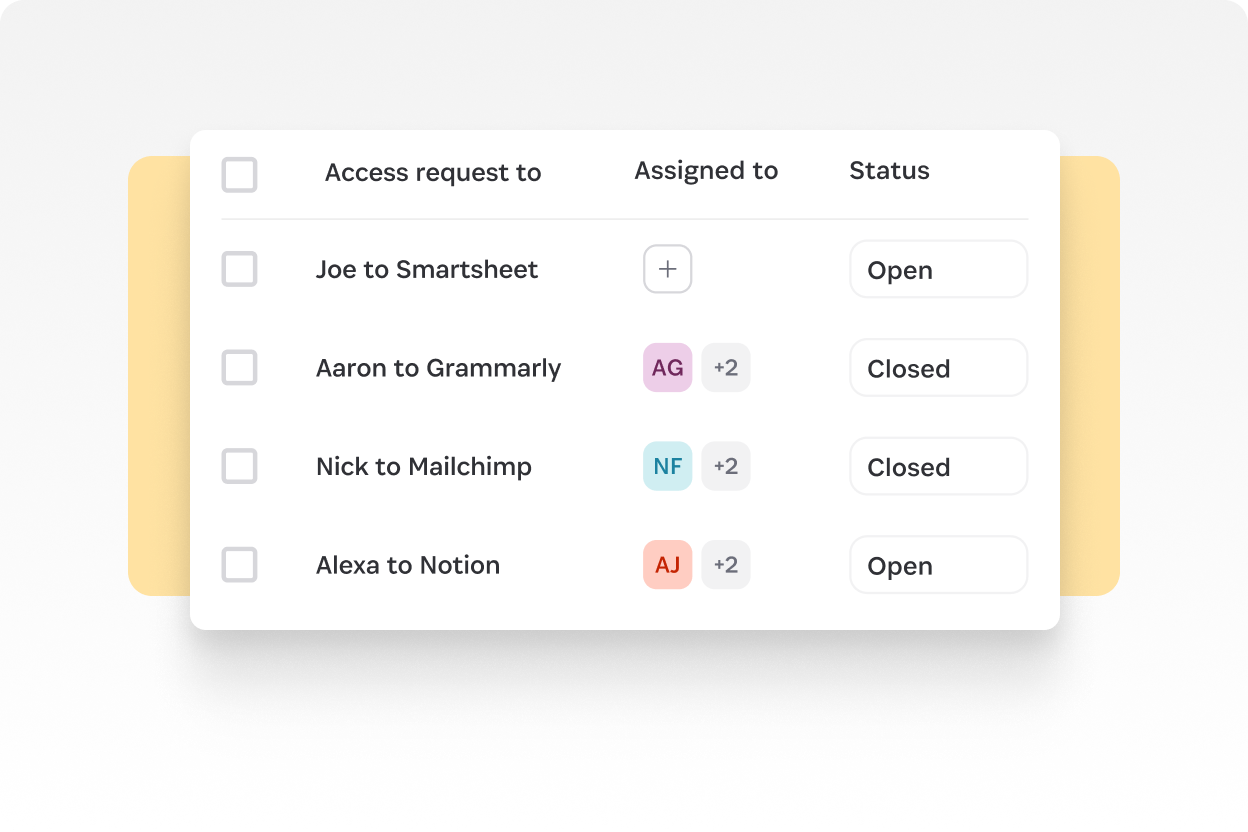1248x832 pixels.
Task: Click the AG avatar for Aaron to Grammarly
Action: pos(667,367)
